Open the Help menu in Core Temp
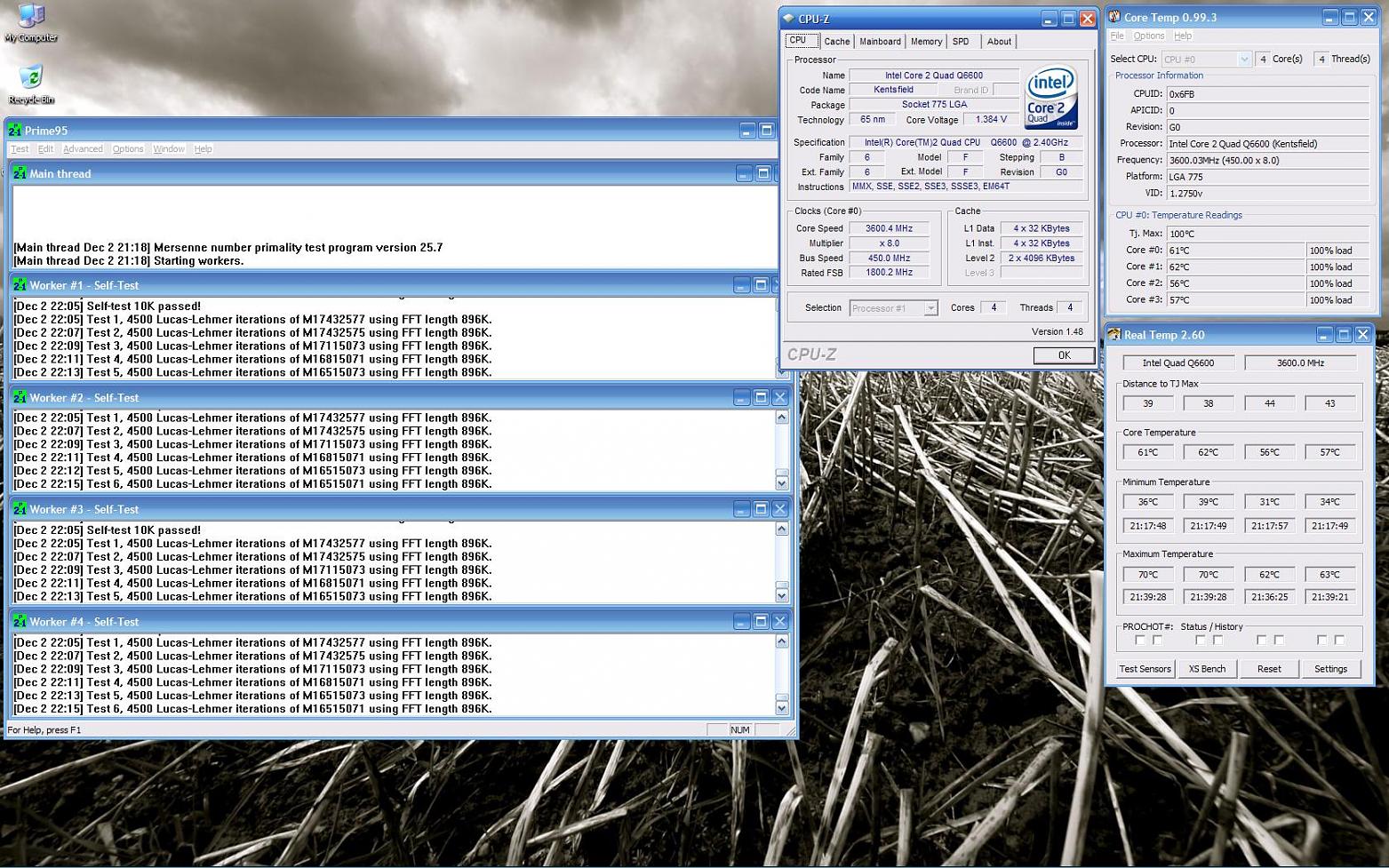The image size is (1389, 868). [1183, 36]
